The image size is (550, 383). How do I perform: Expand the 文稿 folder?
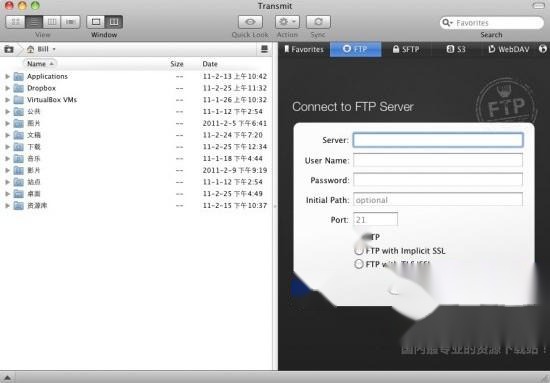pyautogui.click(x=7, y=135)
